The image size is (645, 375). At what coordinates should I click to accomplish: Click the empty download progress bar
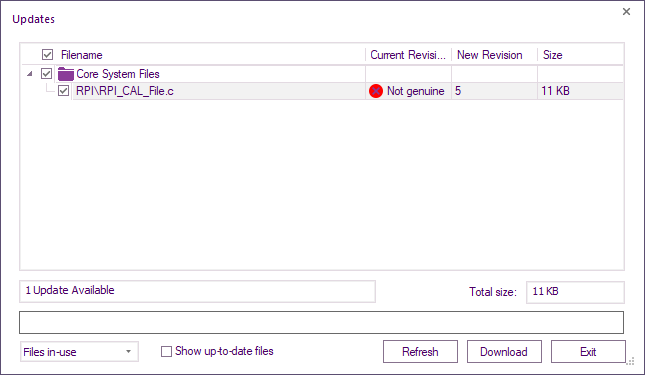(321, 322)
